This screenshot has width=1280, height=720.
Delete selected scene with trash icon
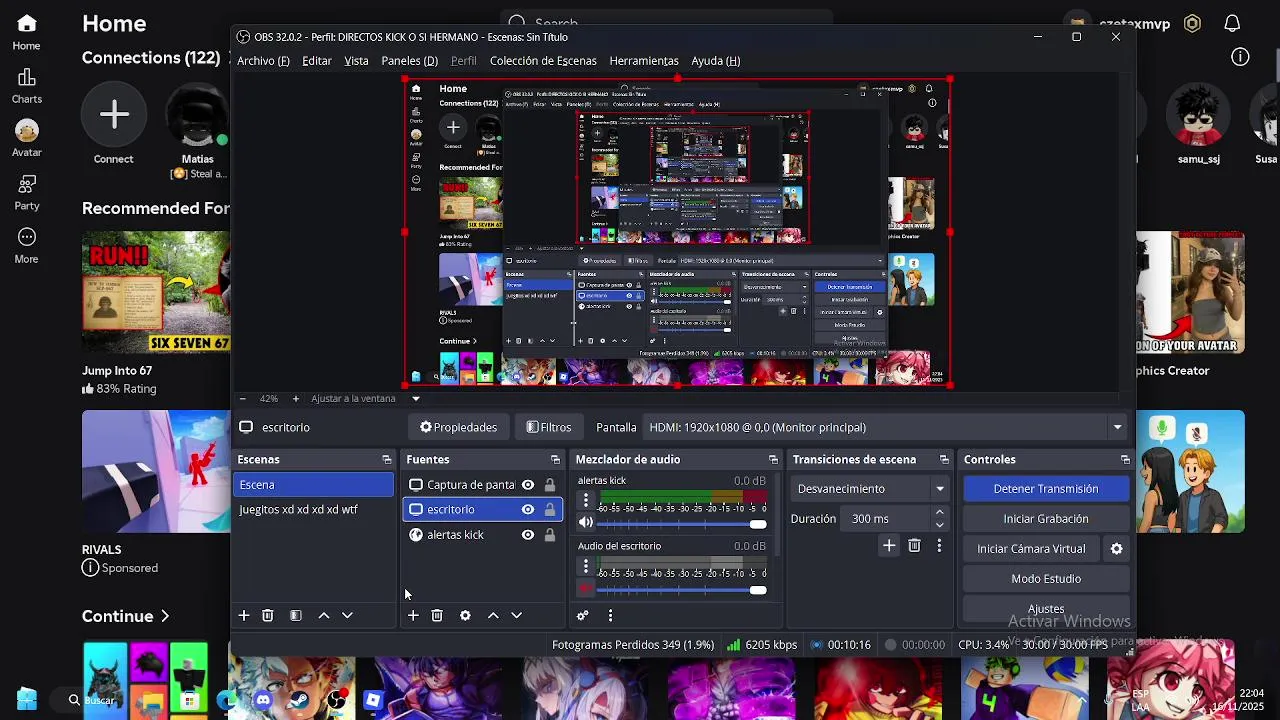[267, 616]
